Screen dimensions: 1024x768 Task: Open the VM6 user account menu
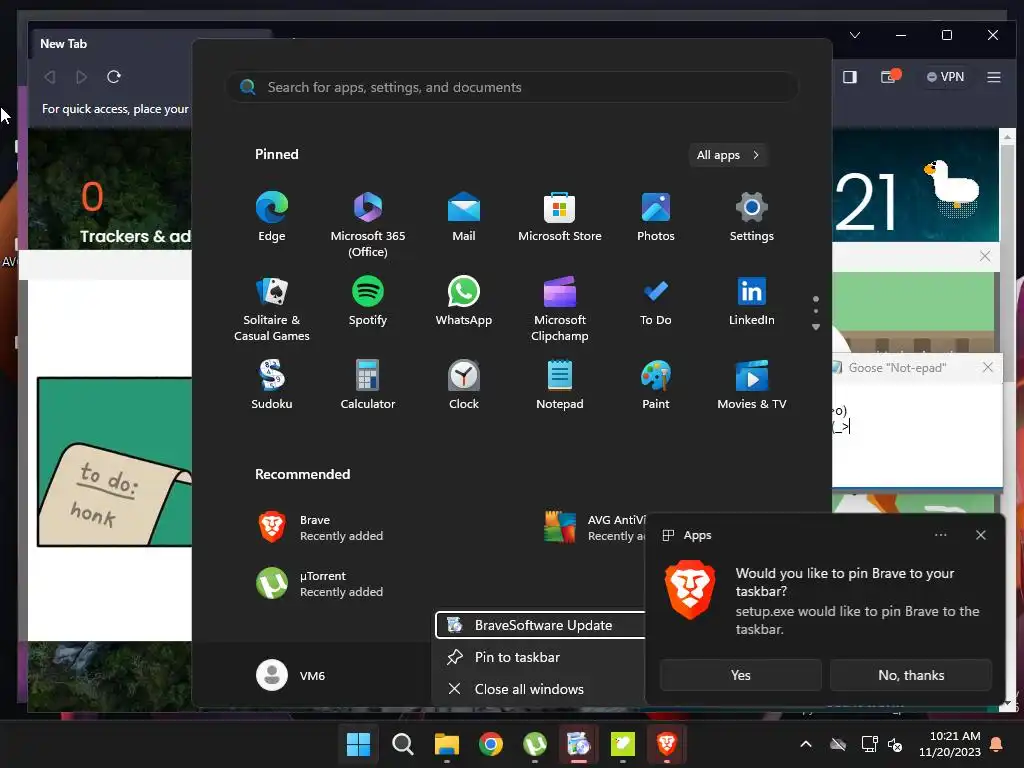(291, 675)
